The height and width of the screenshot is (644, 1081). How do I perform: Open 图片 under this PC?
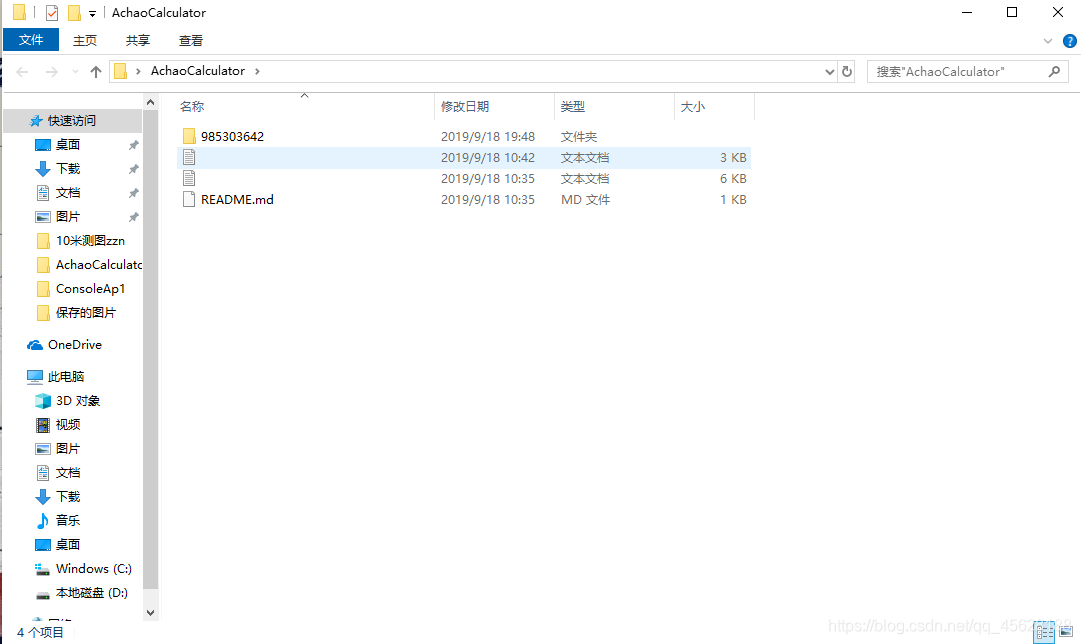(x=68, y=449)
